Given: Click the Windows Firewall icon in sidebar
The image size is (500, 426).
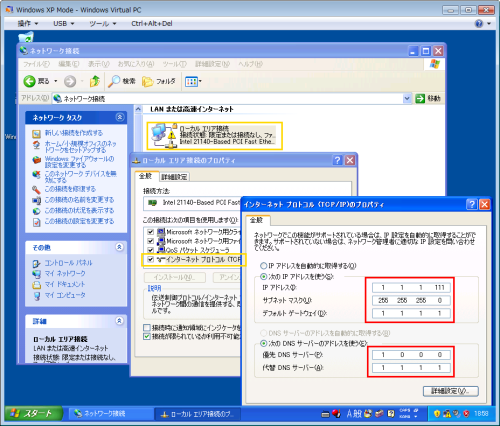Looking at the screenshot, I should point(36,160).
